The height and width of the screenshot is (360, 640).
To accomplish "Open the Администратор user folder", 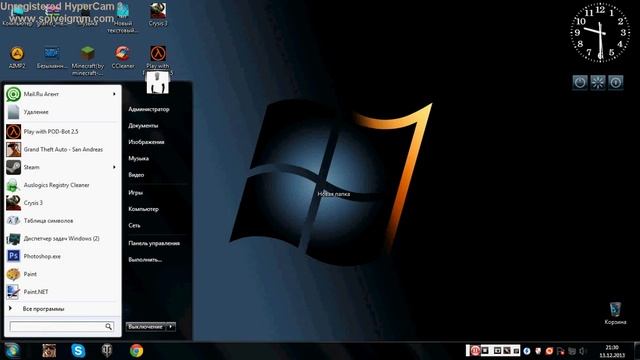I will pos(149,109).
